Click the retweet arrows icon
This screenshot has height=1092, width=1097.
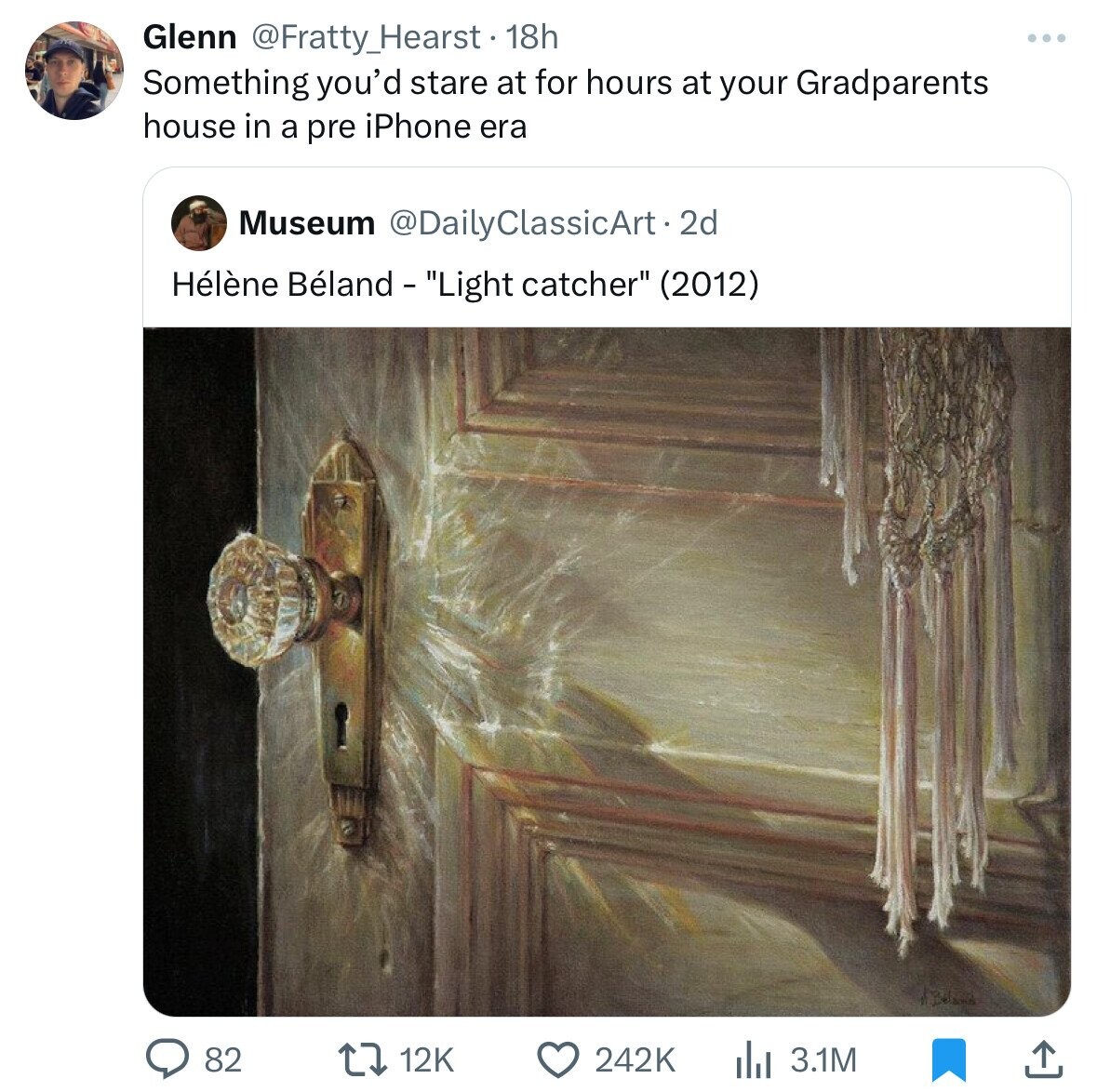coord(362,1059)
